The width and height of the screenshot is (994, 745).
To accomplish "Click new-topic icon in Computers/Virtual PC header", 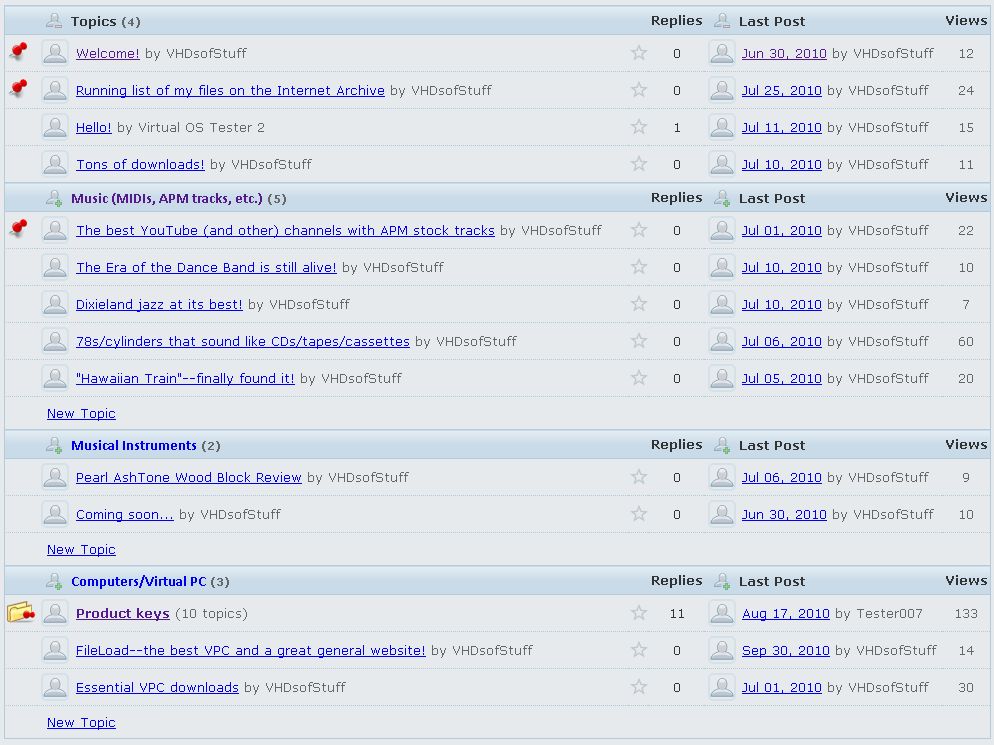I will point(55,581).
